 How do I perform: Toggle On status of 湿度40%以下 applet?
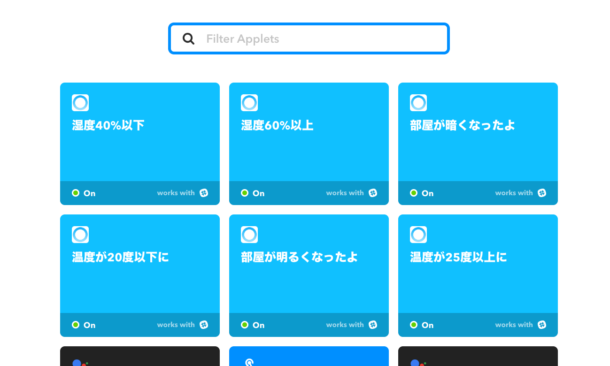point(84,193)
